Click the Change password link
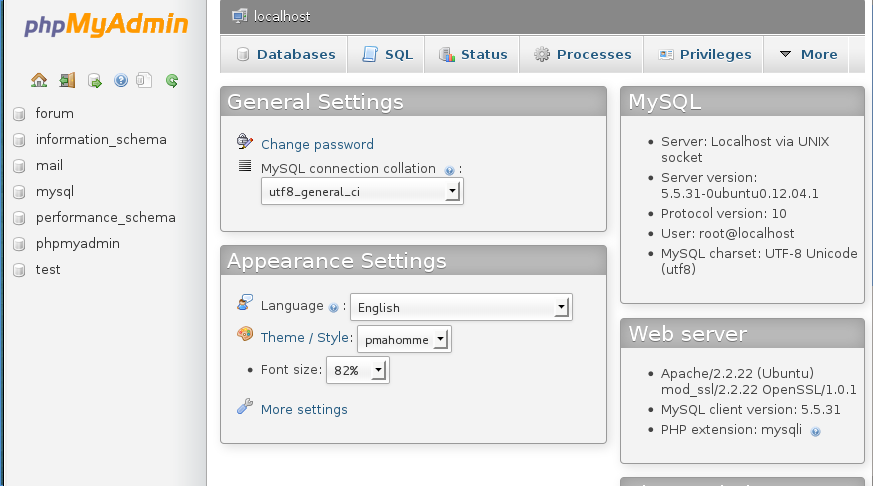Image resolution: width=873 pixels, height=486 pixels. click(317, 144)
